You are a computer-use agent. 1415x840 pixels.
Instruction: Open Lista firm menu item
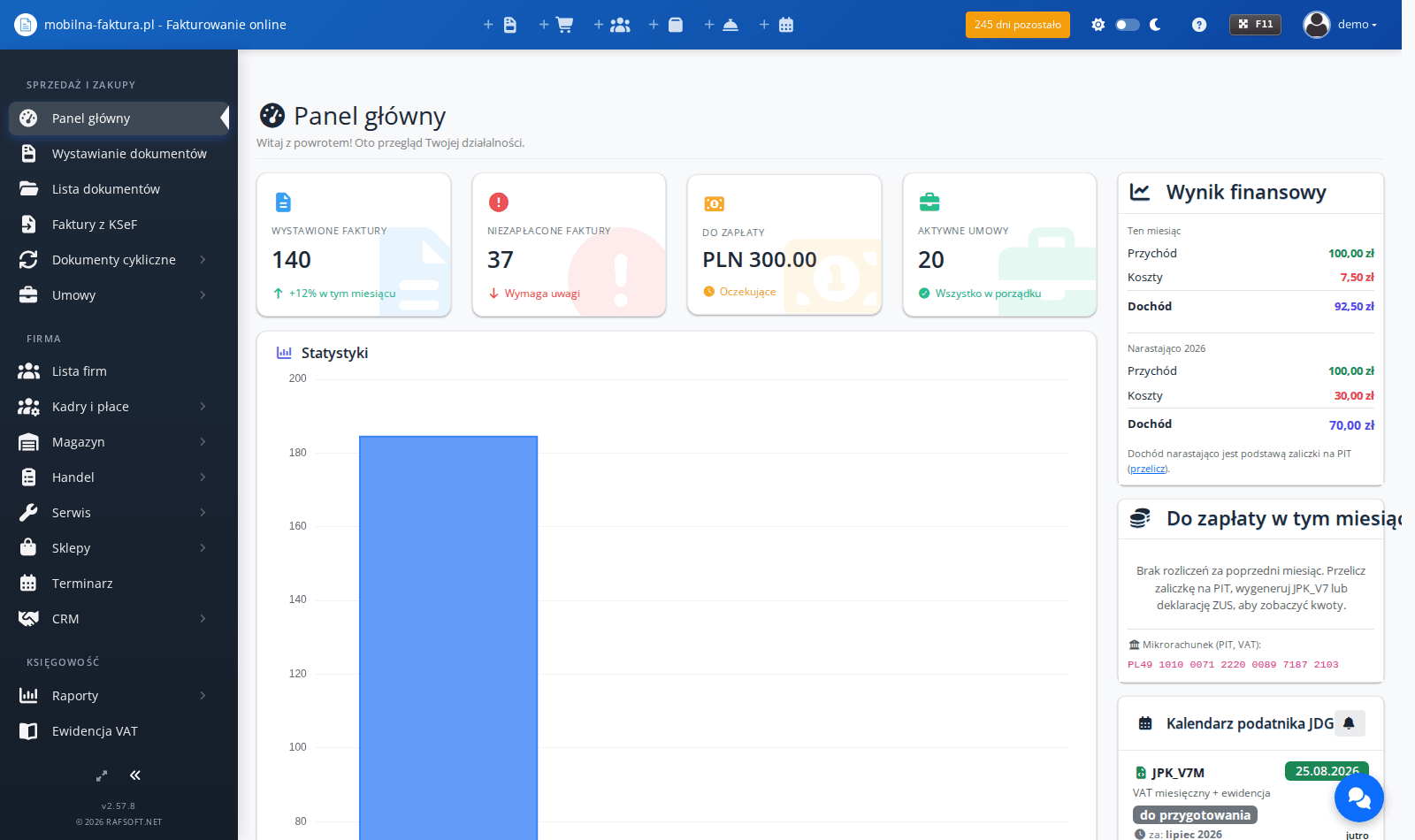pyautogui.click(x=119, y=371)
